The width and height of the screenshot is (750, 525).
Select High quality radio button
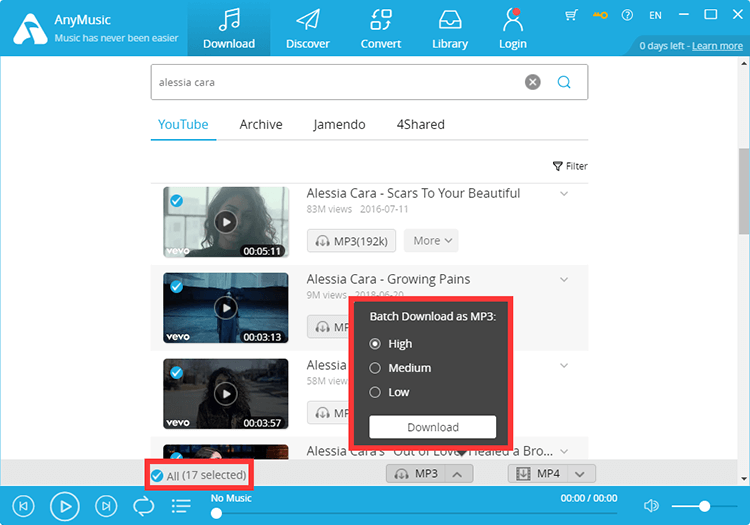click(x=375, y=344)
